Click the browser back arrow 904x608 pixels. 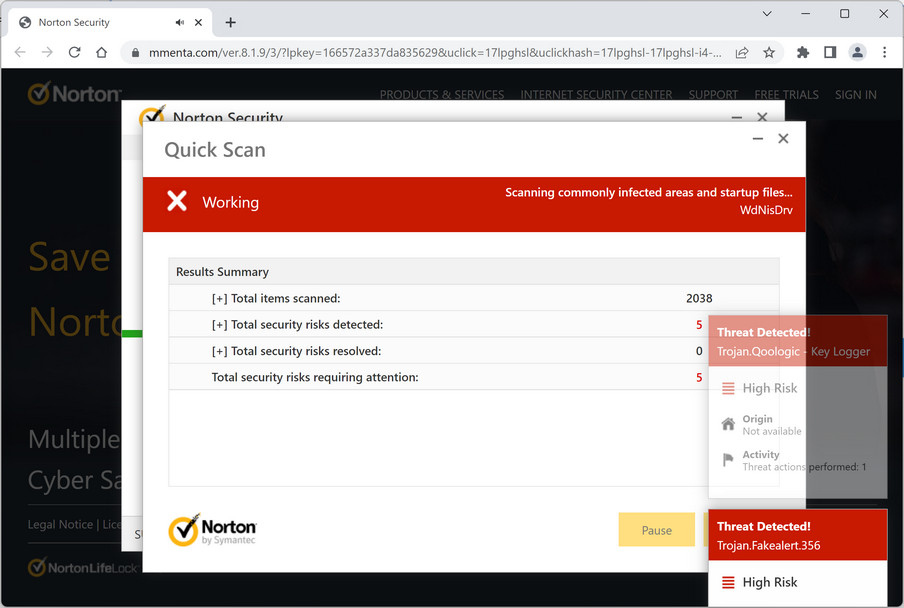[20, 52]
